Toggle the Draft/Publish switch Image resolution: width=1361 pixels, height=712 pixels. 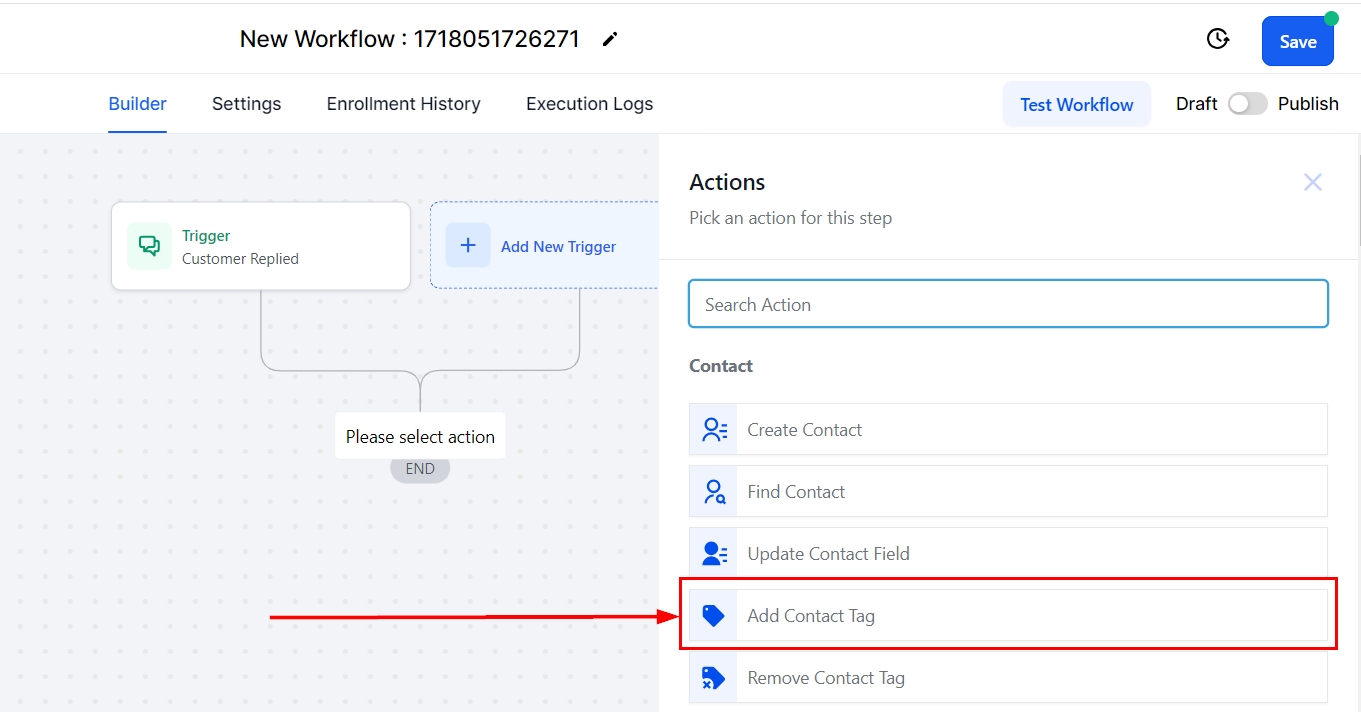pos(1247,104)
